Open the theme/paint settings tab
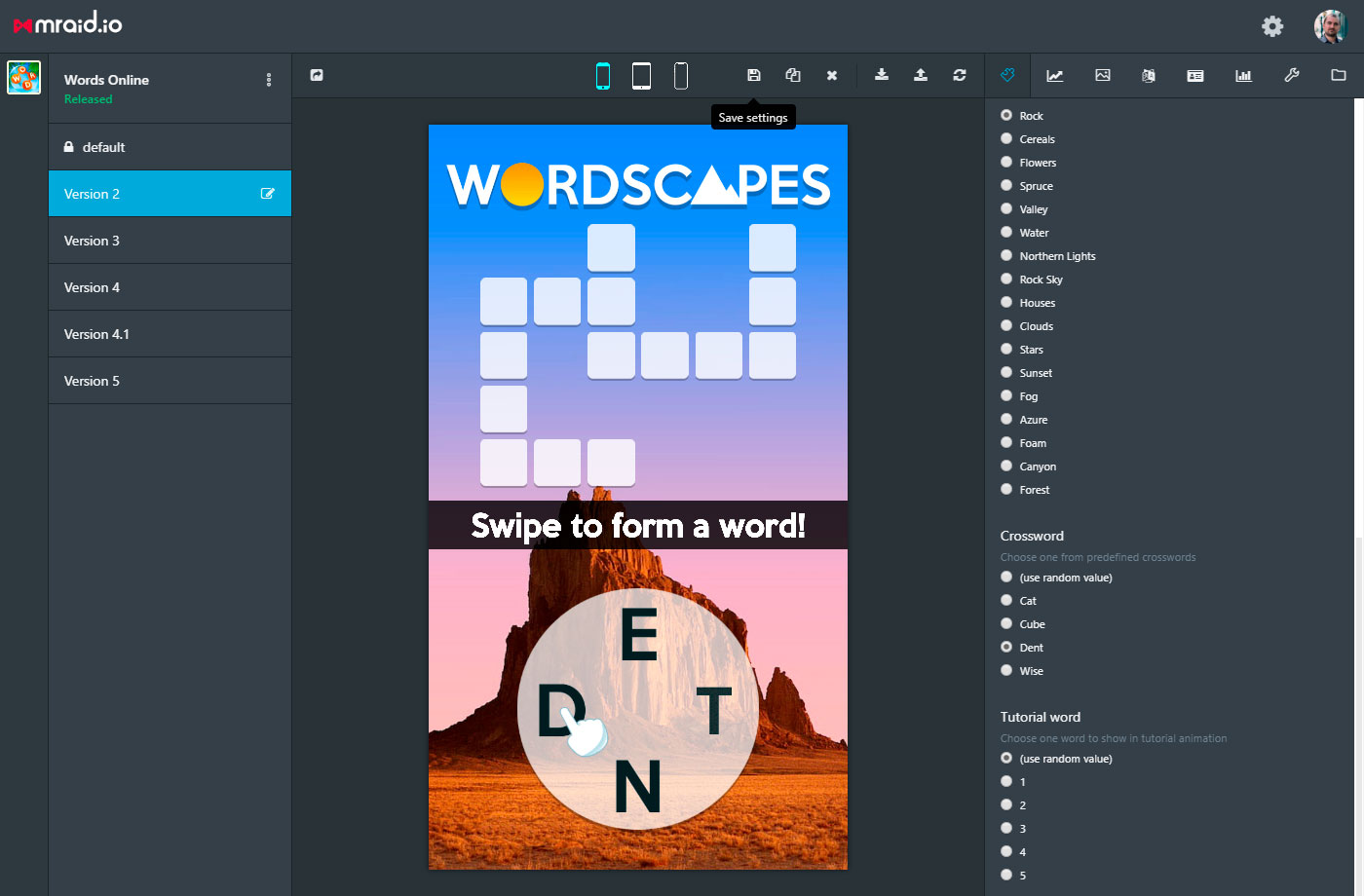 coord(1007,75)
